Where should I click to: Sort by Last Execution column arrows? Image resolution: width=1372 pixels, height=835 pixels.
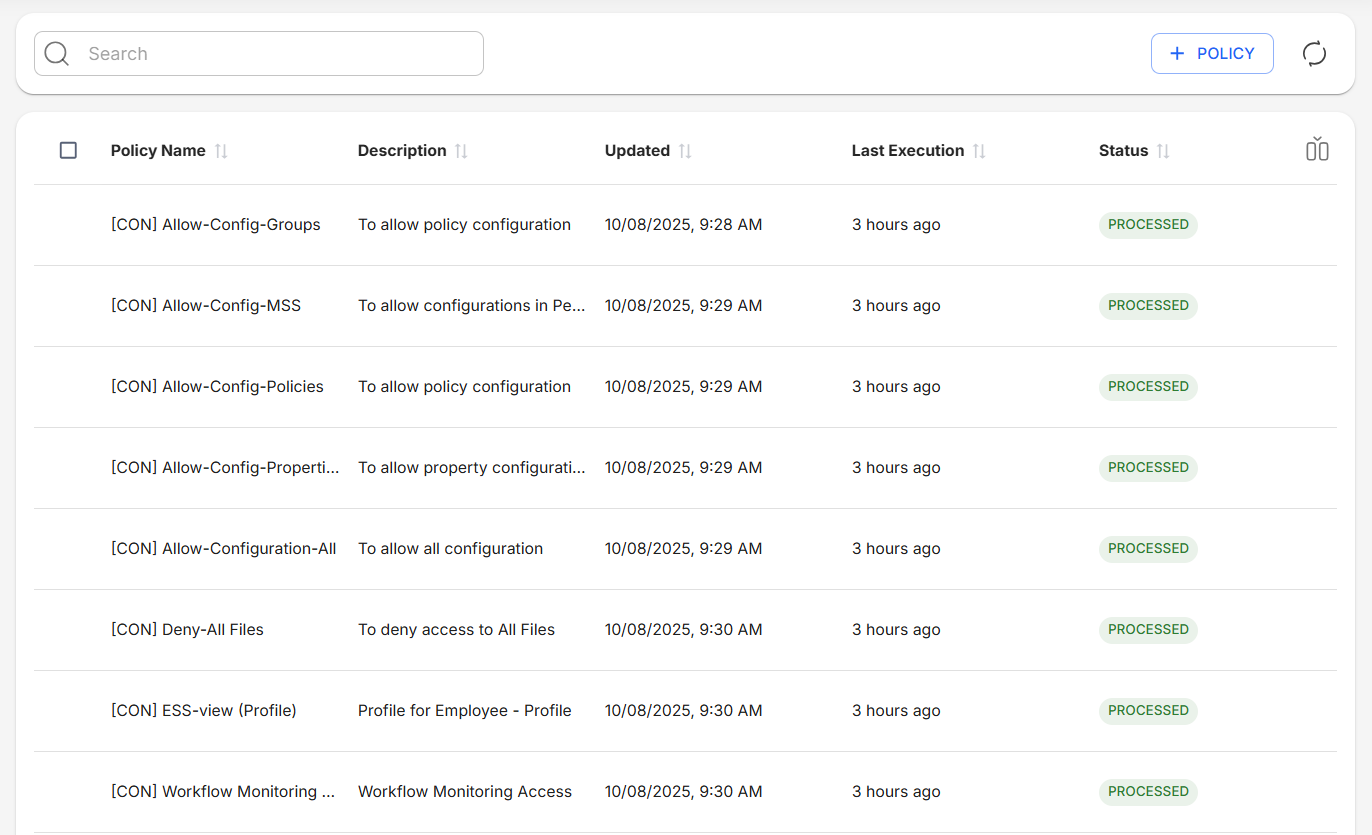(x=979, y=151)
